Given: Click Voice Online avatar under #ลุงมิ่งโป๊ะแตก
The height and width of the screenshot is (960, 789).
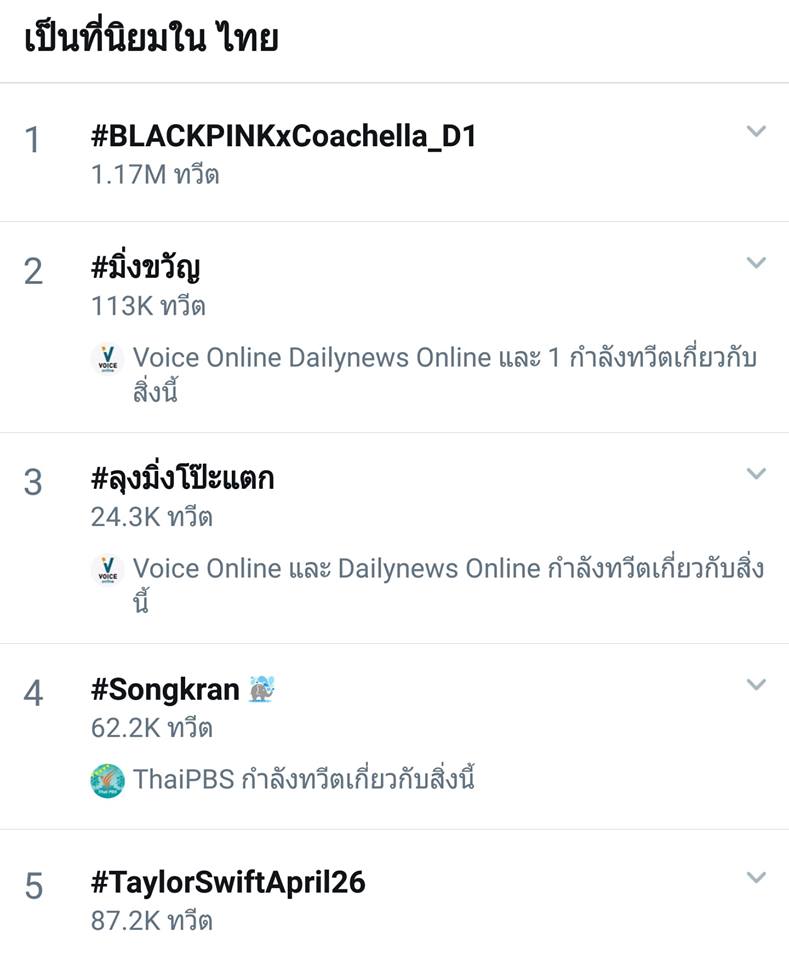Looking at the screenshot, I should pyautogui.click(x=108, y=569).
